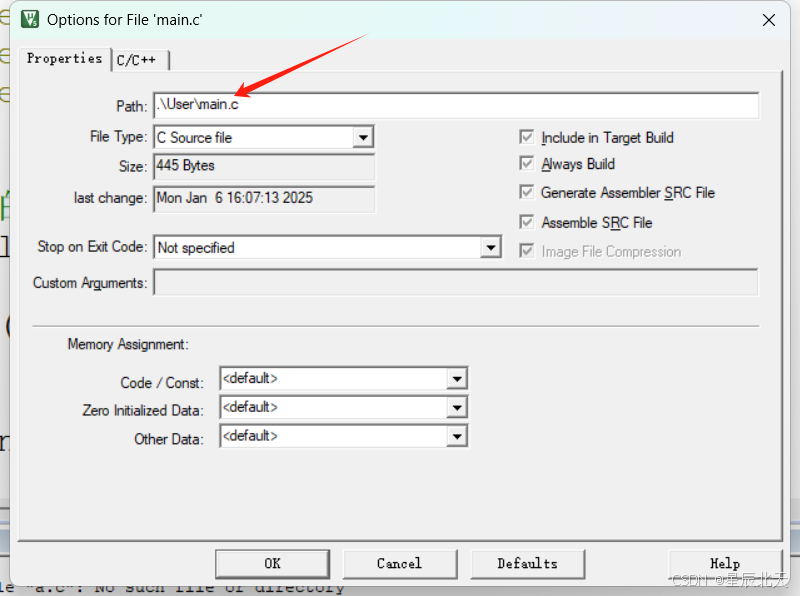Click the last change date field

(264, 198)
